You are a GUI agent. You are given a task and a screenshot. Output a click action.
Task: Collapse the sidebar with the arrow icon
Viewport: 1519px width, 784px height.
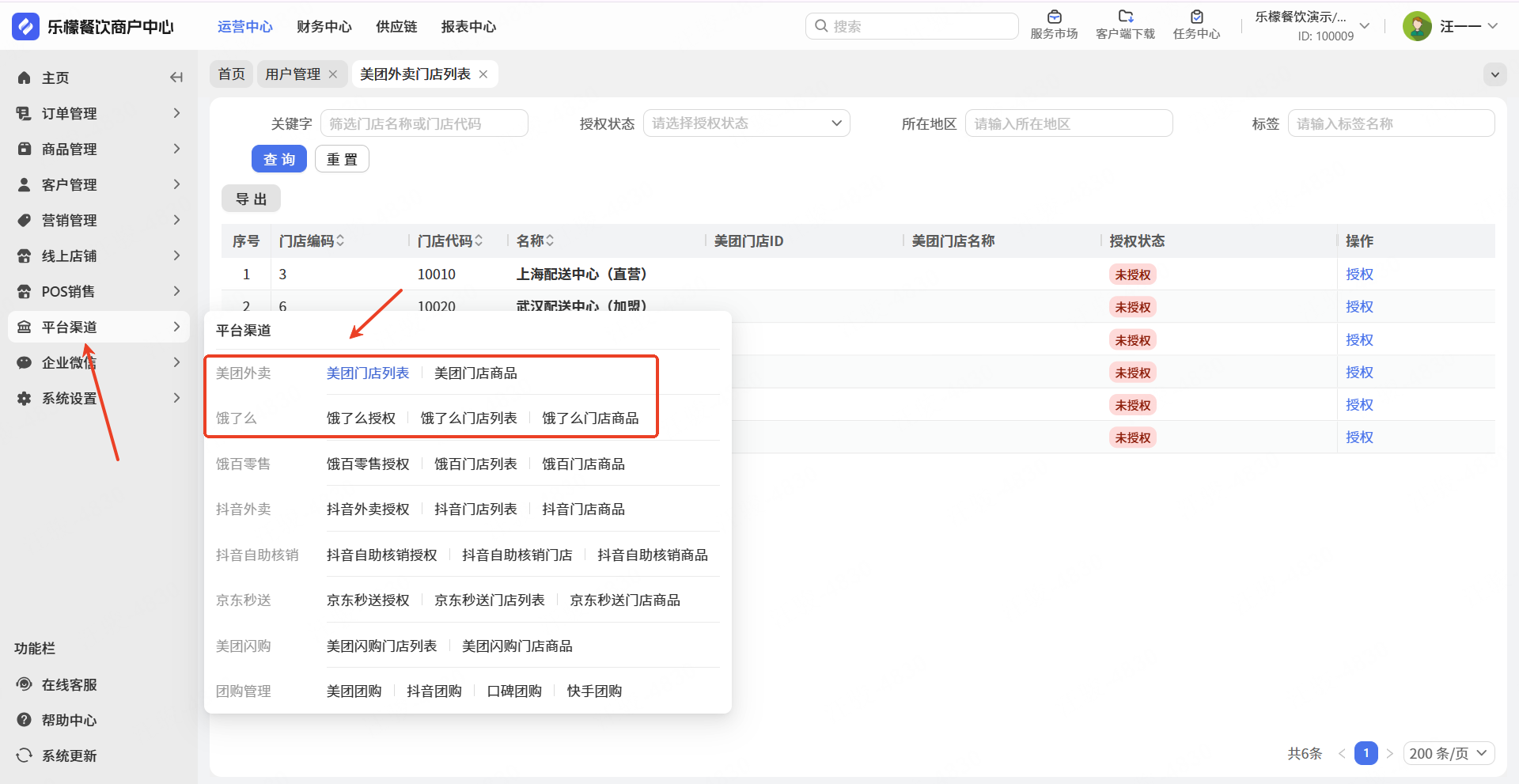tap(176, 78)
